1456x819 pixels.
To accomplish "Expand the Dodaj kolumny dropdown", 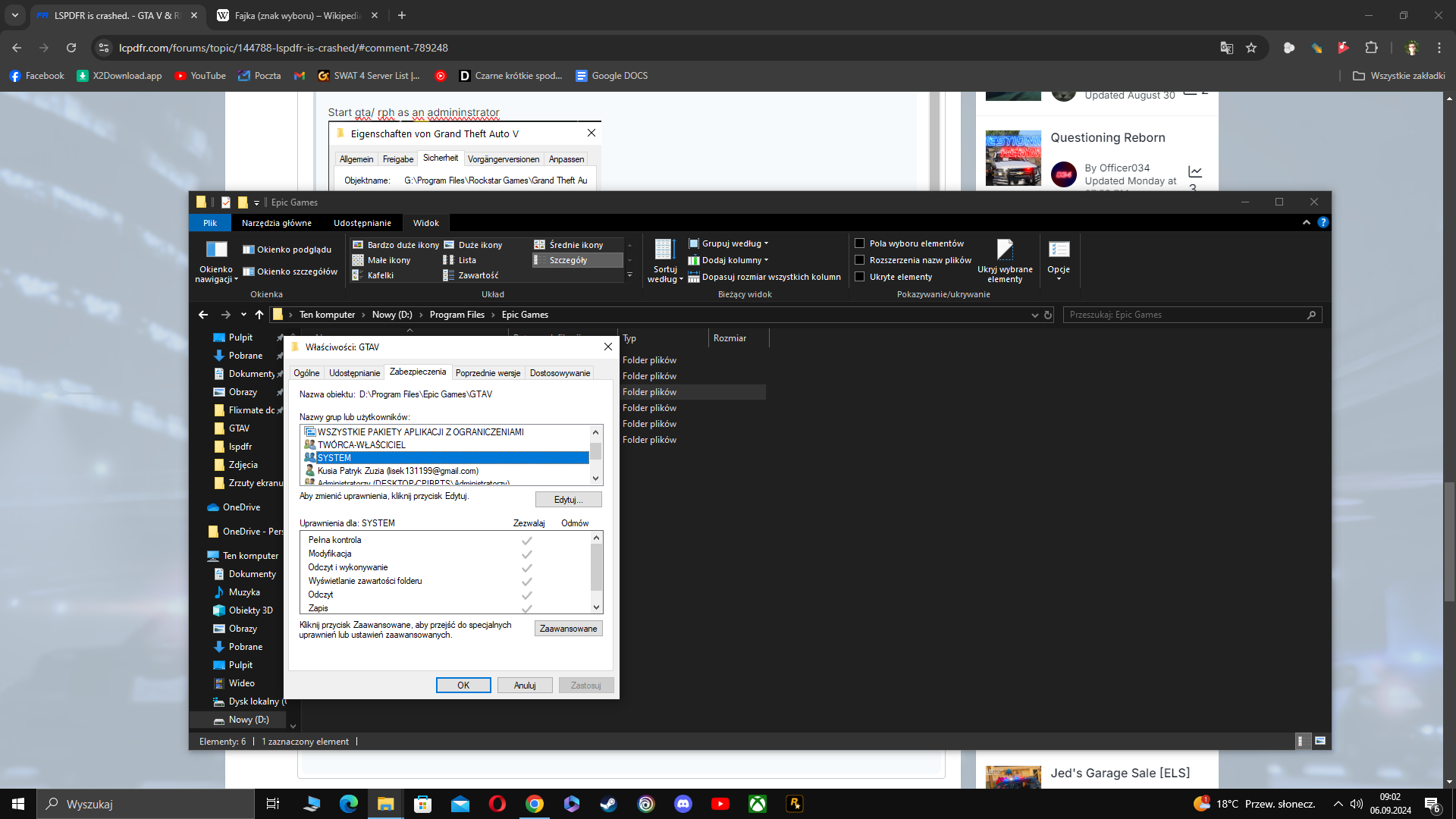I will pyautogui.click(x=730, y=260).
